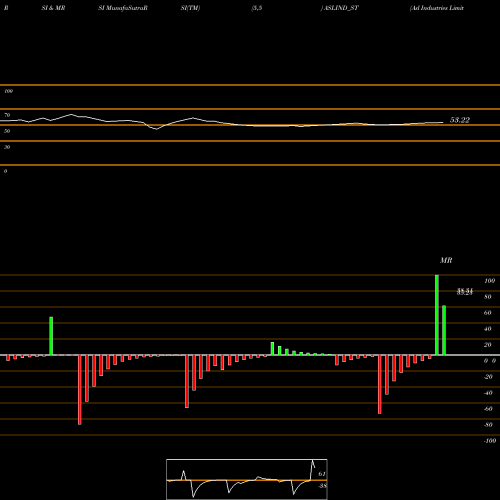Click the MR label above the histogram
The width and height of the screenshot is (500, 500).
(446, 260)
